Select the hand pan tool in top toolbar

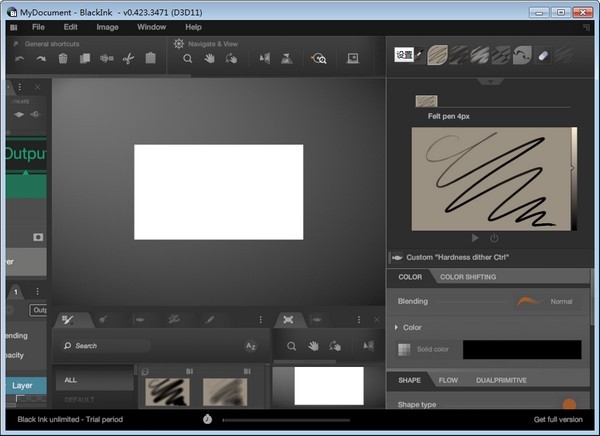210,59
